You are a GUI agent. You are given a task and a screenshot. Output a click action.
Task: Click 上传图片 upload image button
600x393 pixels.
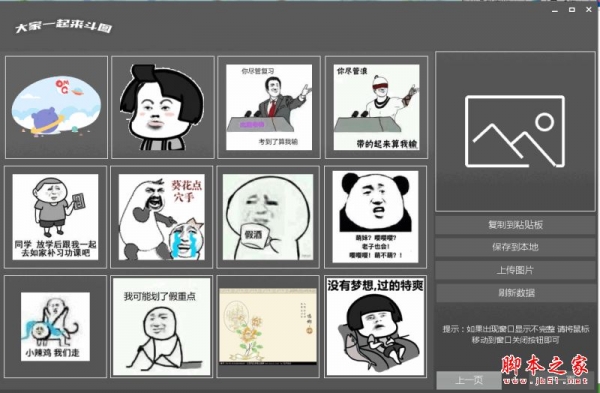pos(515,270)
